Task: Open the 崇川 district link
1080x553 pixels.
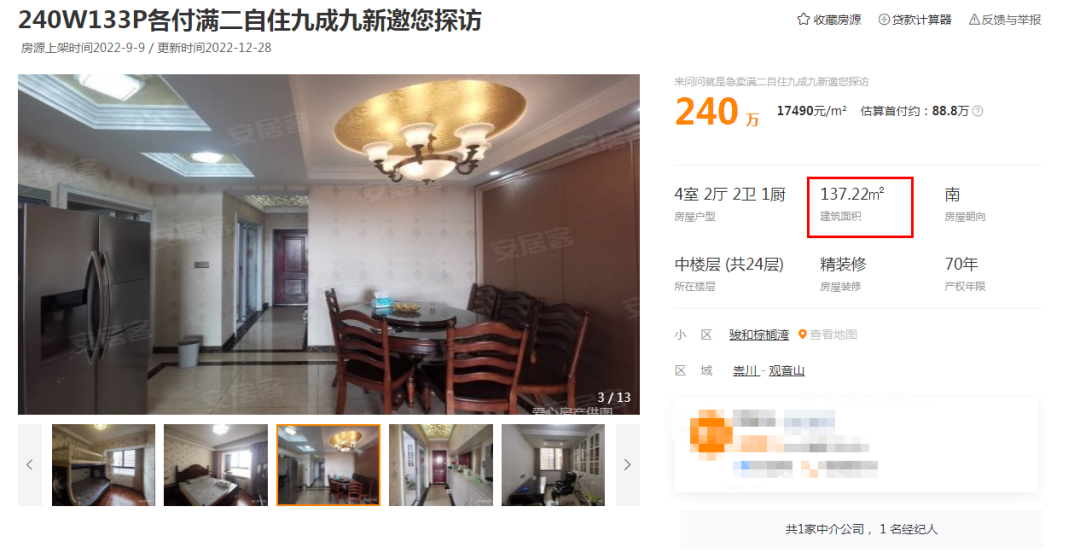Action: (x=746, y=371)
